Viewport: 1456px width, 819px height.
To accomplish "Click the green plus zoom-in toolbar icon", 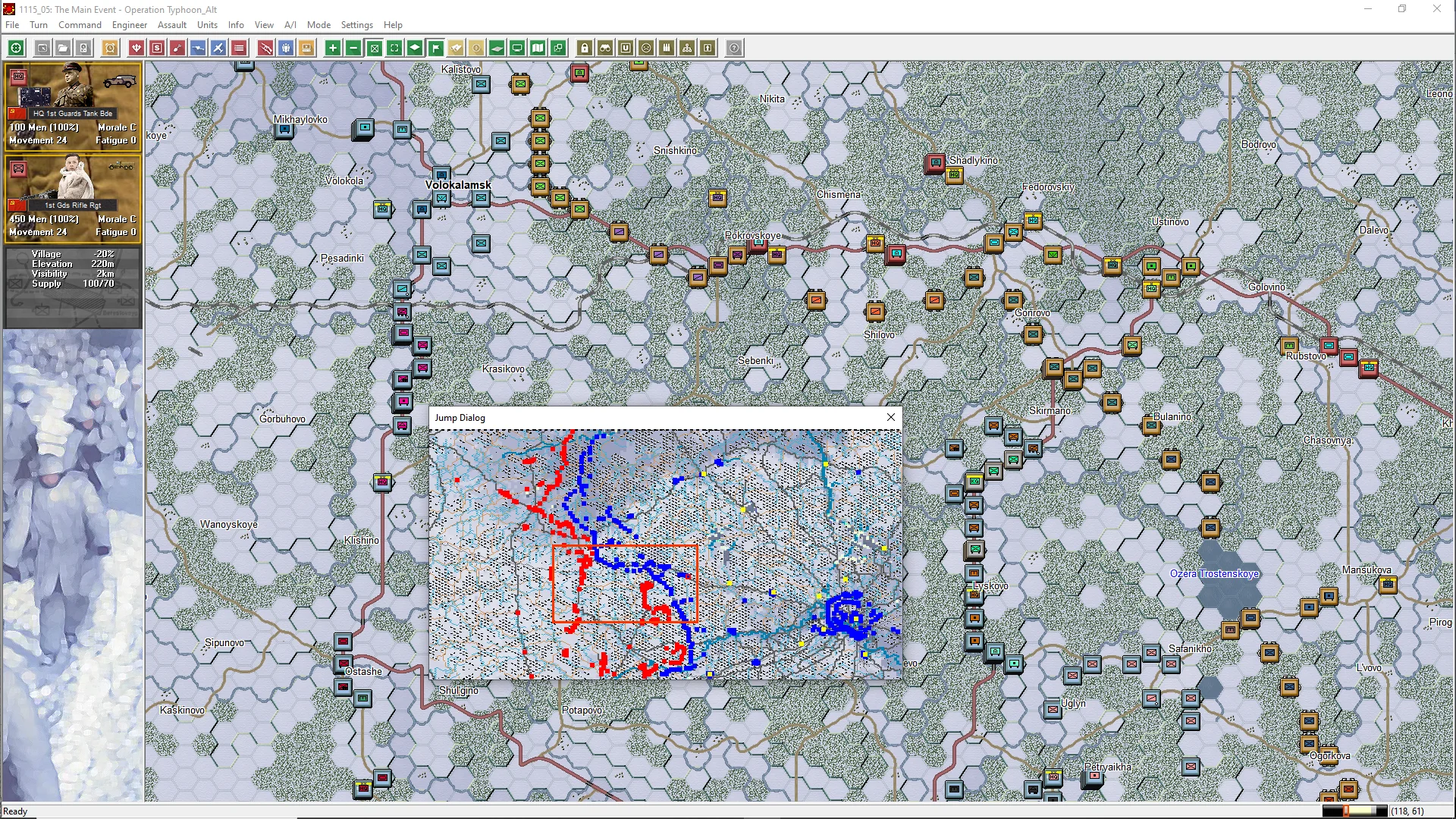I will pyautogui.click(x=332, y=48).
